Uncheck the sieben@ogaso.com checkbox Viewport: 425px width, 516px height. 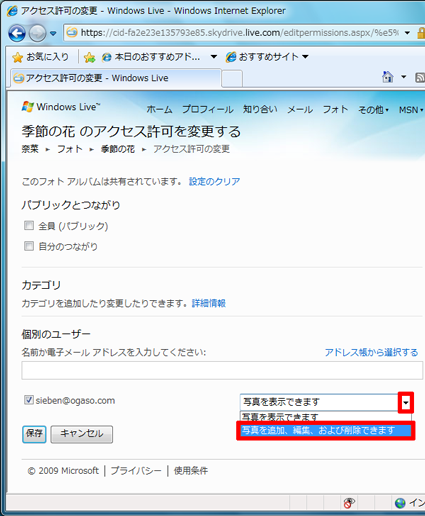click(29, 400)
